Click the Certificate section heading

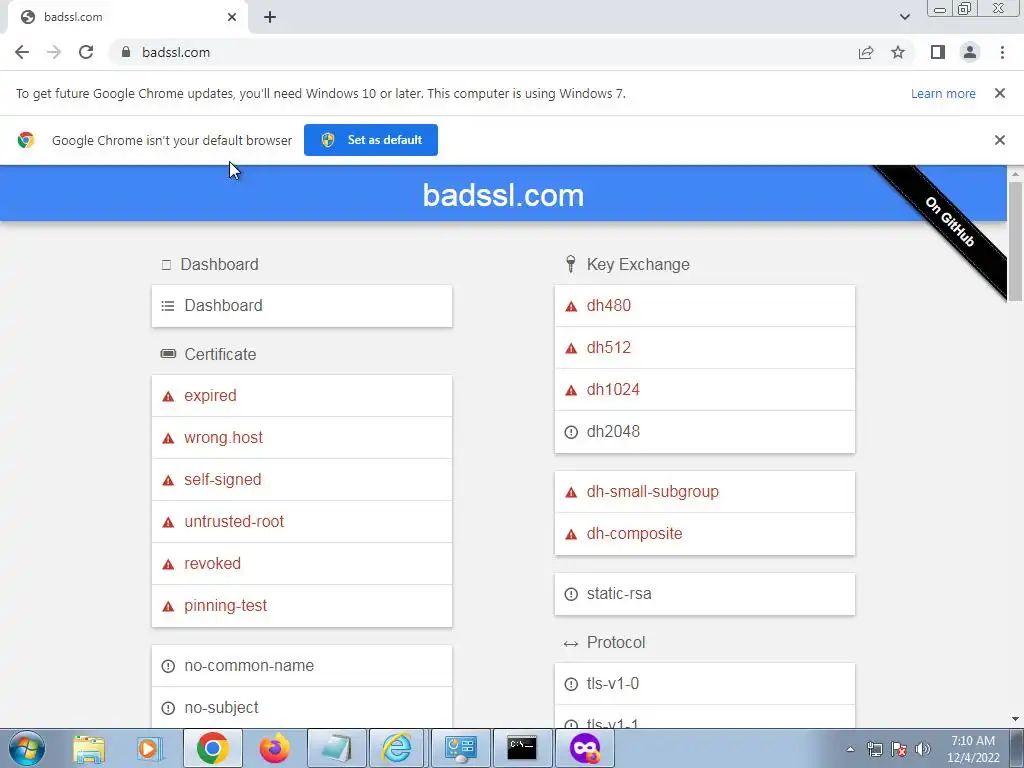(x=220, y=354)
